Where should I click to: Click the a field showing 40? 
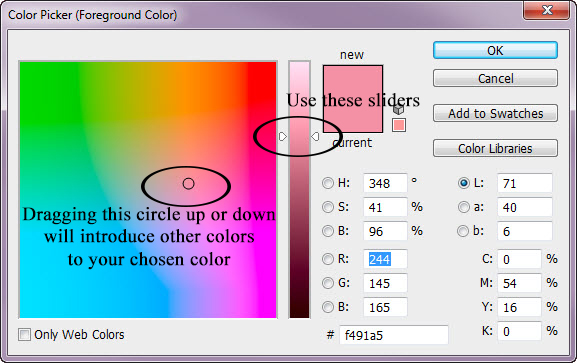pyautogui.click(x=525, y=207)
